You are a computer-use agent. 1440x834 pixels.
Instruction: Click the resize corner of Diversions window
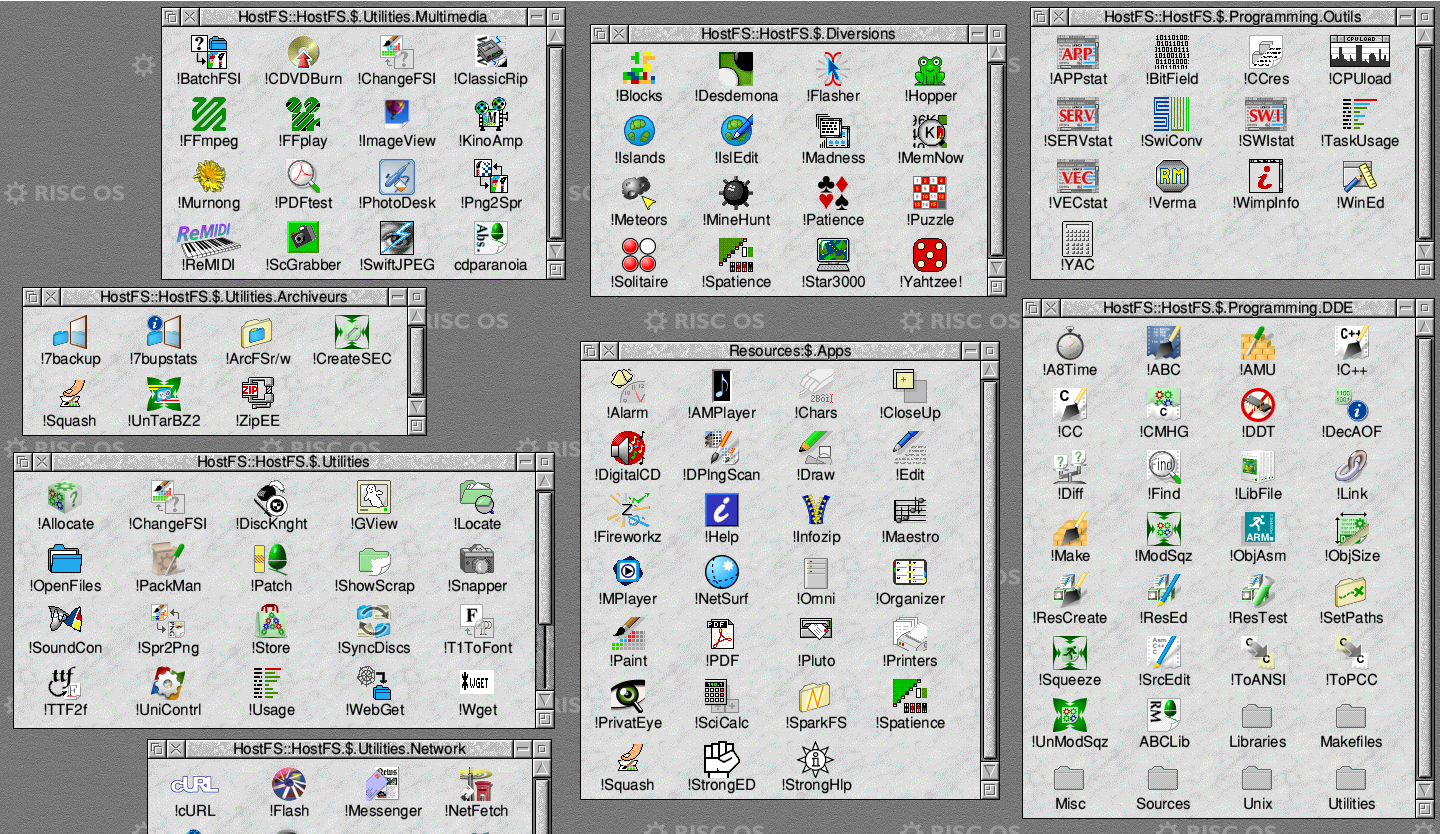tap(997, 287)
